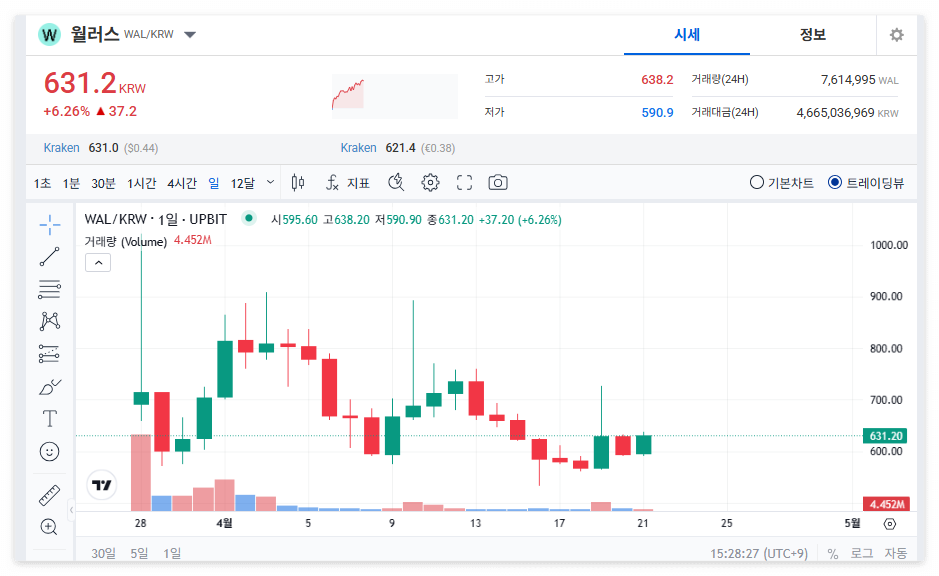Open settings gear at top right
939x576 pixels.
click(x=896, y=35)
